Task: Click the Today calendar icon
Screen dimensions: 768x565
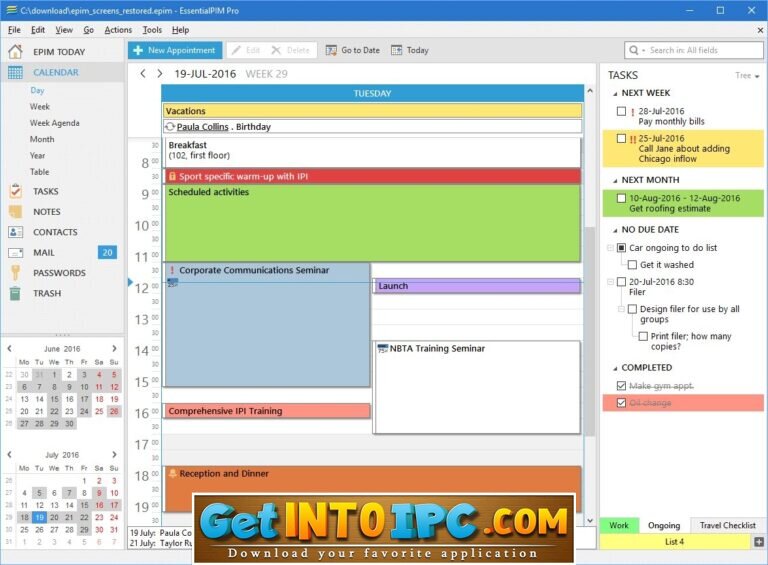Action: (x=397, y=50)
